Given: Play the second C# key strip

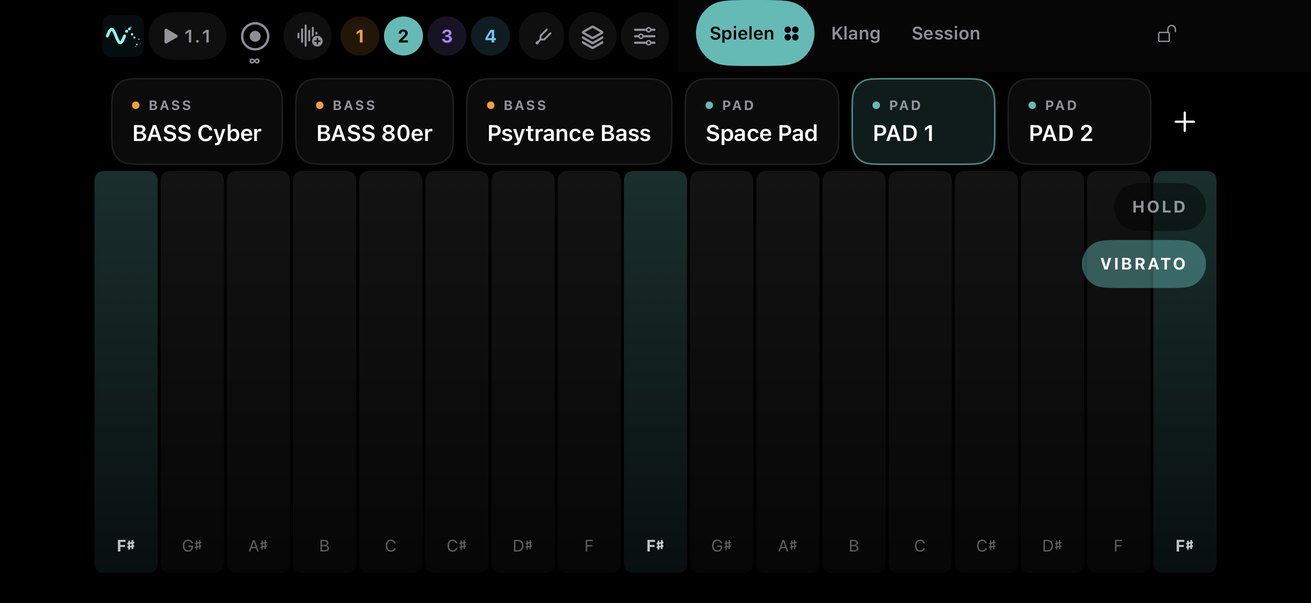Looking at the screenshot, I should (986, 372).
